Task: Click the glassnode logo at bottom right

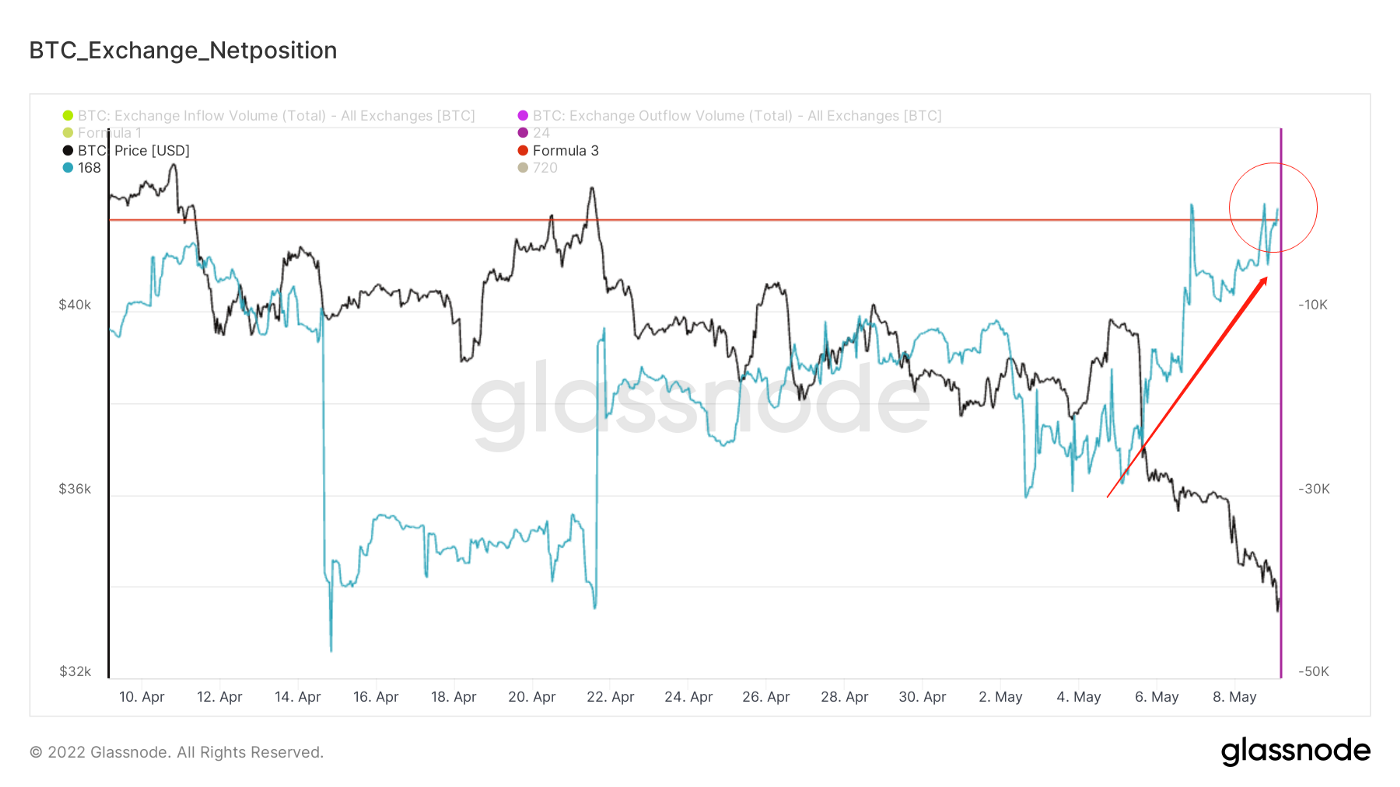Action: coord(1295,751)
